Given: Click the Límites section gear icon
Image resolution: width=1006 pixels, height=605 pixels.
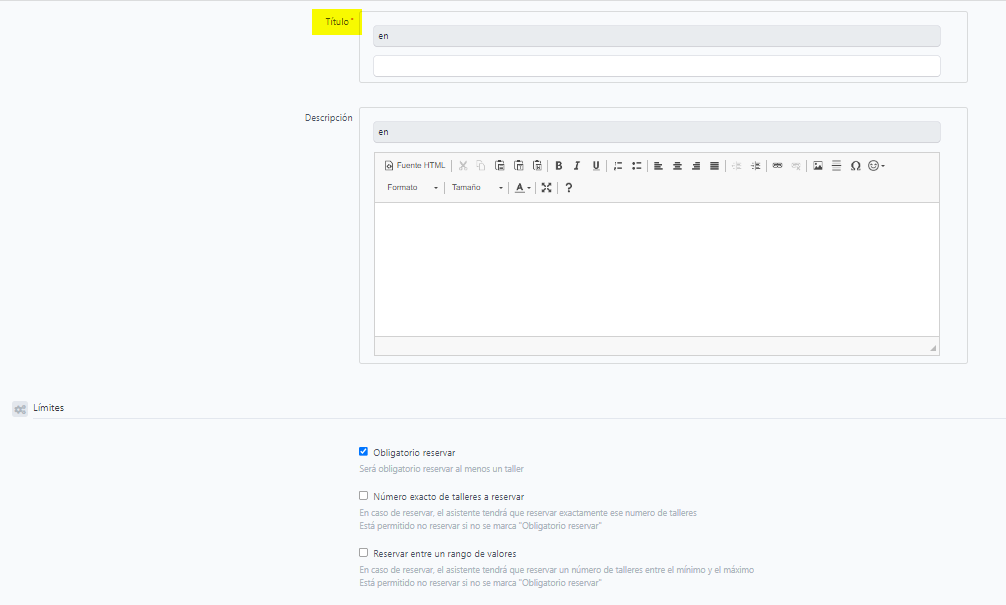Looking at the screenshot, I should click(20, 409).
